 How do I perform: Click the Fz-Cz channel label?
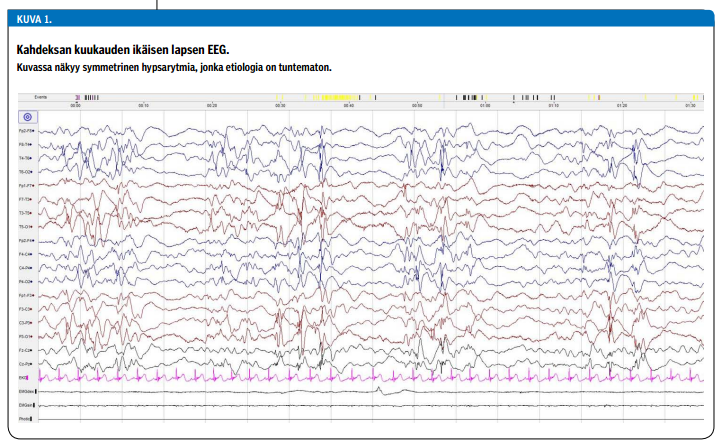[25, 351]
